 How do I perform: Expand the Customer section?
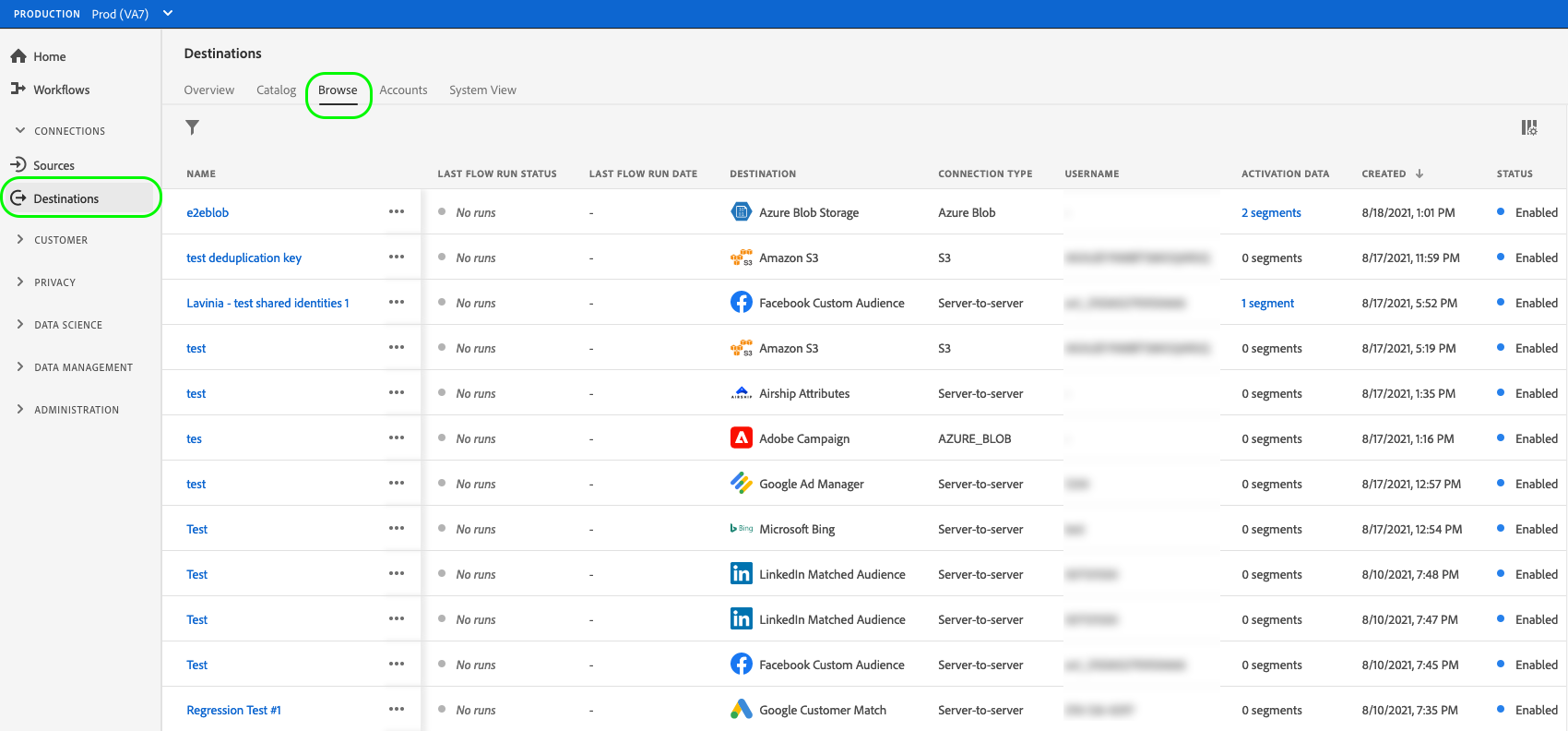pos(20,239)
